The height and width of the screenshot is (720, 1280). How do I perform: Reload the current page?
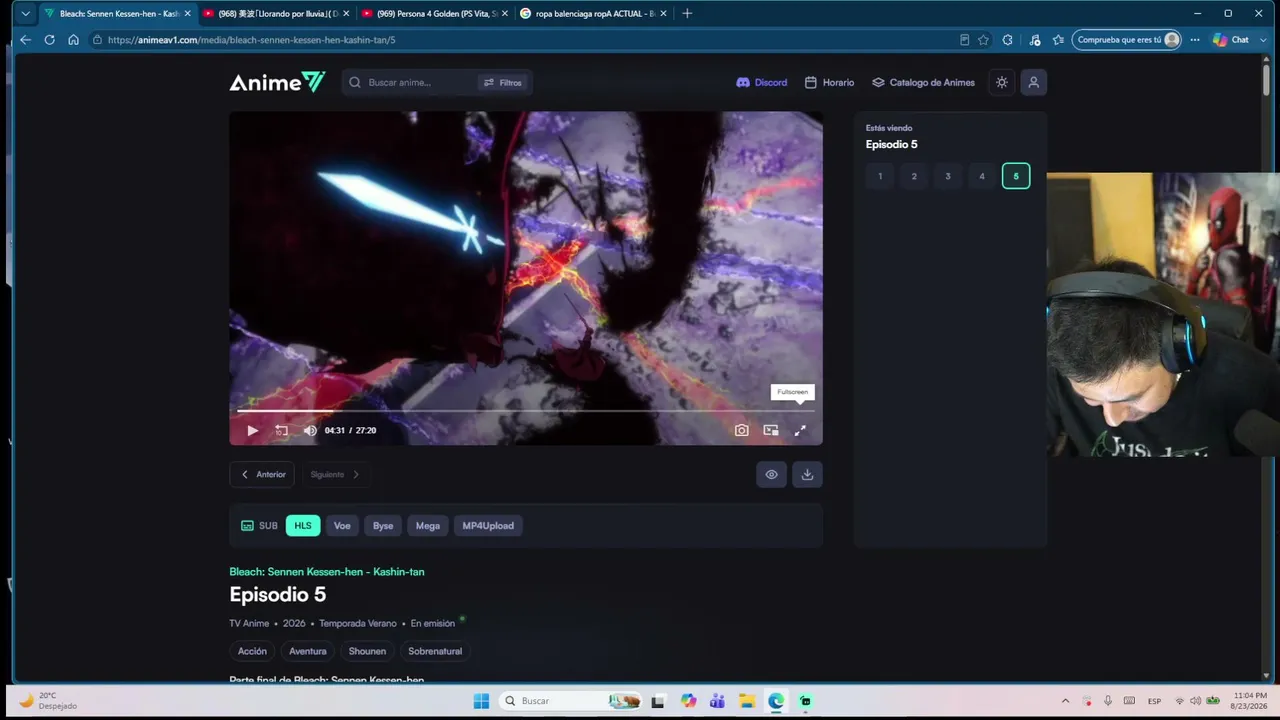[49, 40]
